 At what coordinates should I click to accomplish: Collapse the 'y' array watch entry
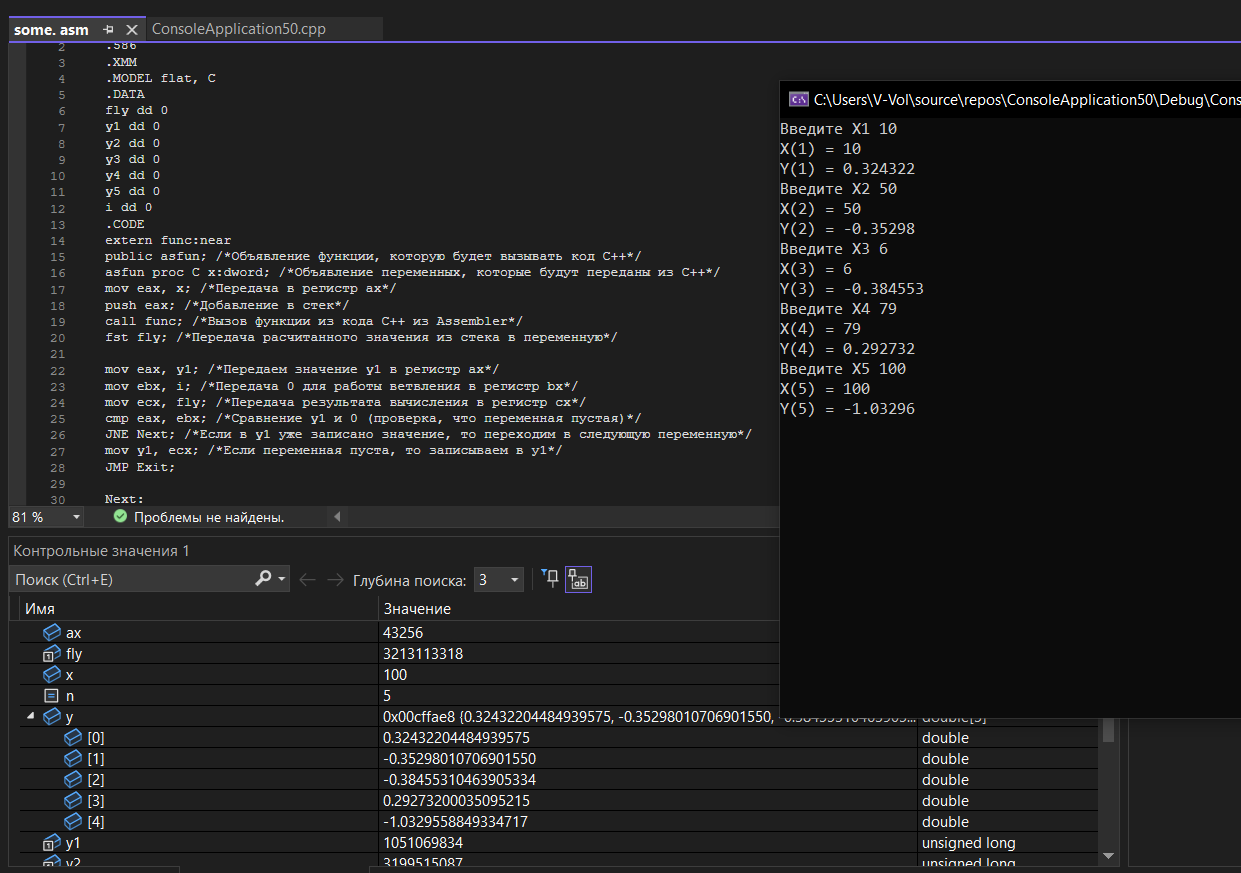[29, 716]
